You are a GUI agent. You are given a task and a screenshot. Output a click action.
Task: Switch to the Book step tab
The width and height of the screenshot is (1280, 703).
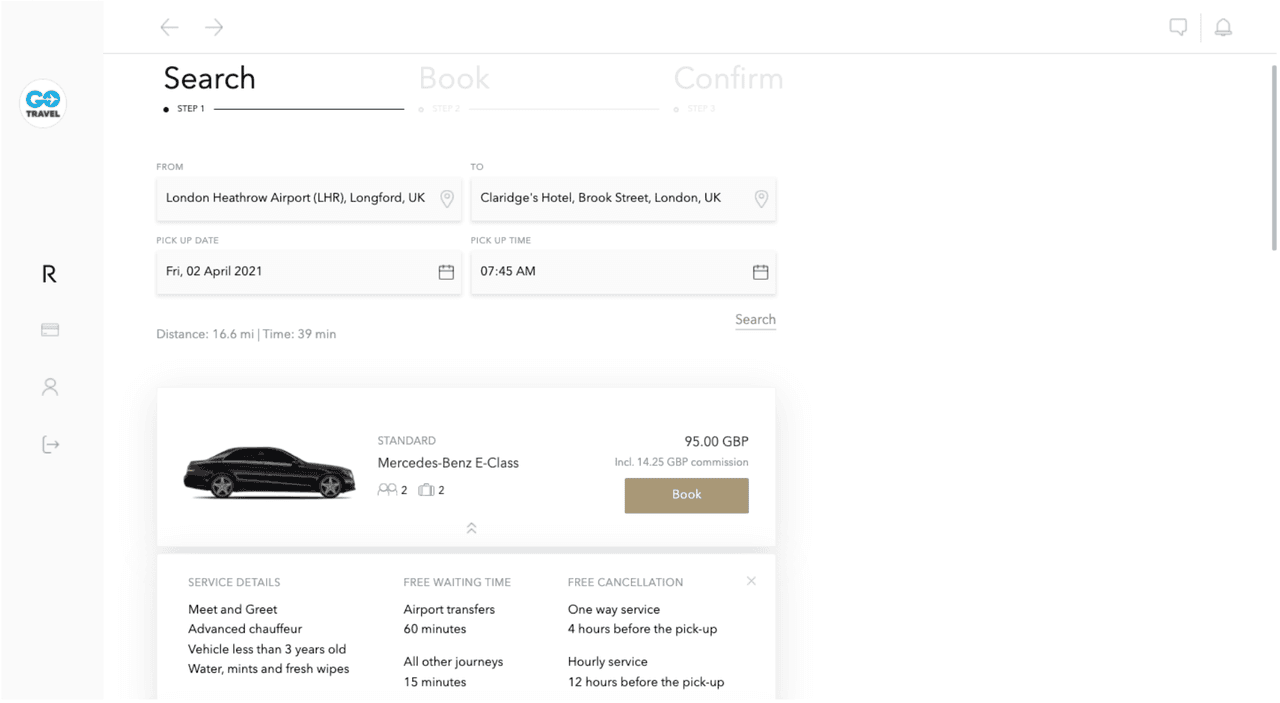[454, 79]
